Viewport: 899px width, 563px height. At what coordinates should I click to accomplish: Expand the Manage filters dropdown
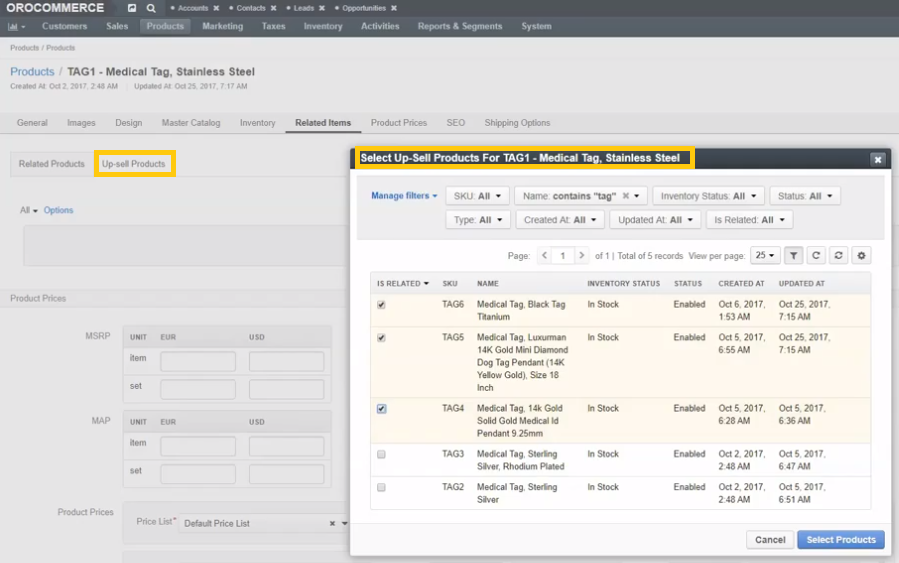(404, 196)
